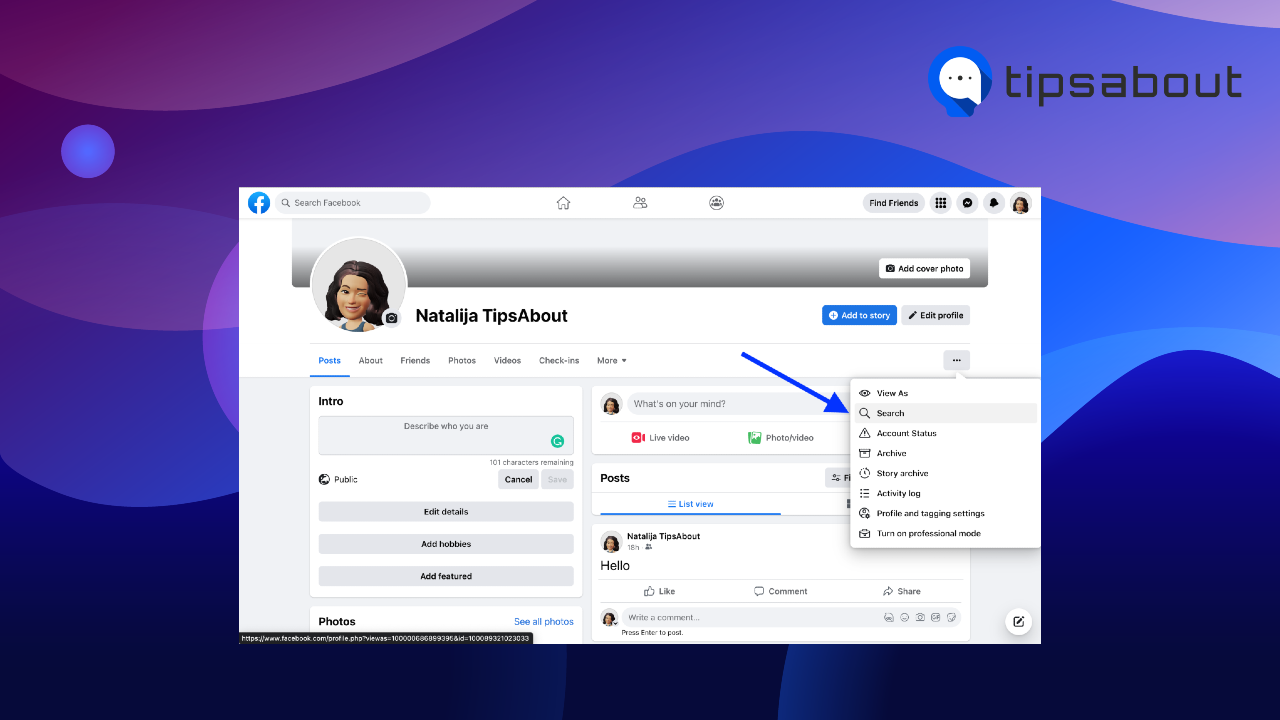Click the emoji icon in comment box
This screenshot has height=720, width=1280.
[x=904, y=618]
